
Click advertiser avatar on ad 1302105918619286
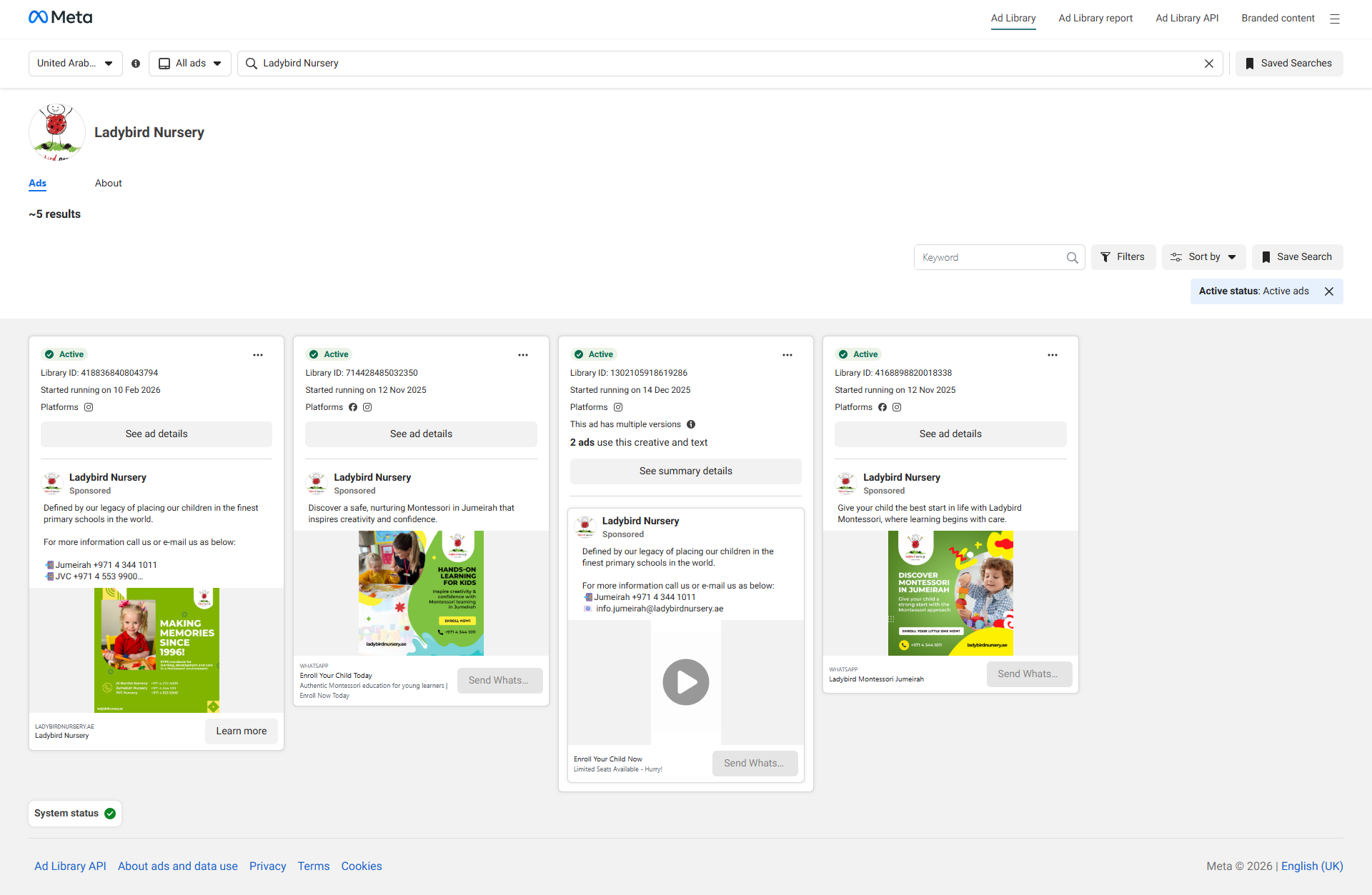click(x=585, y=527)
